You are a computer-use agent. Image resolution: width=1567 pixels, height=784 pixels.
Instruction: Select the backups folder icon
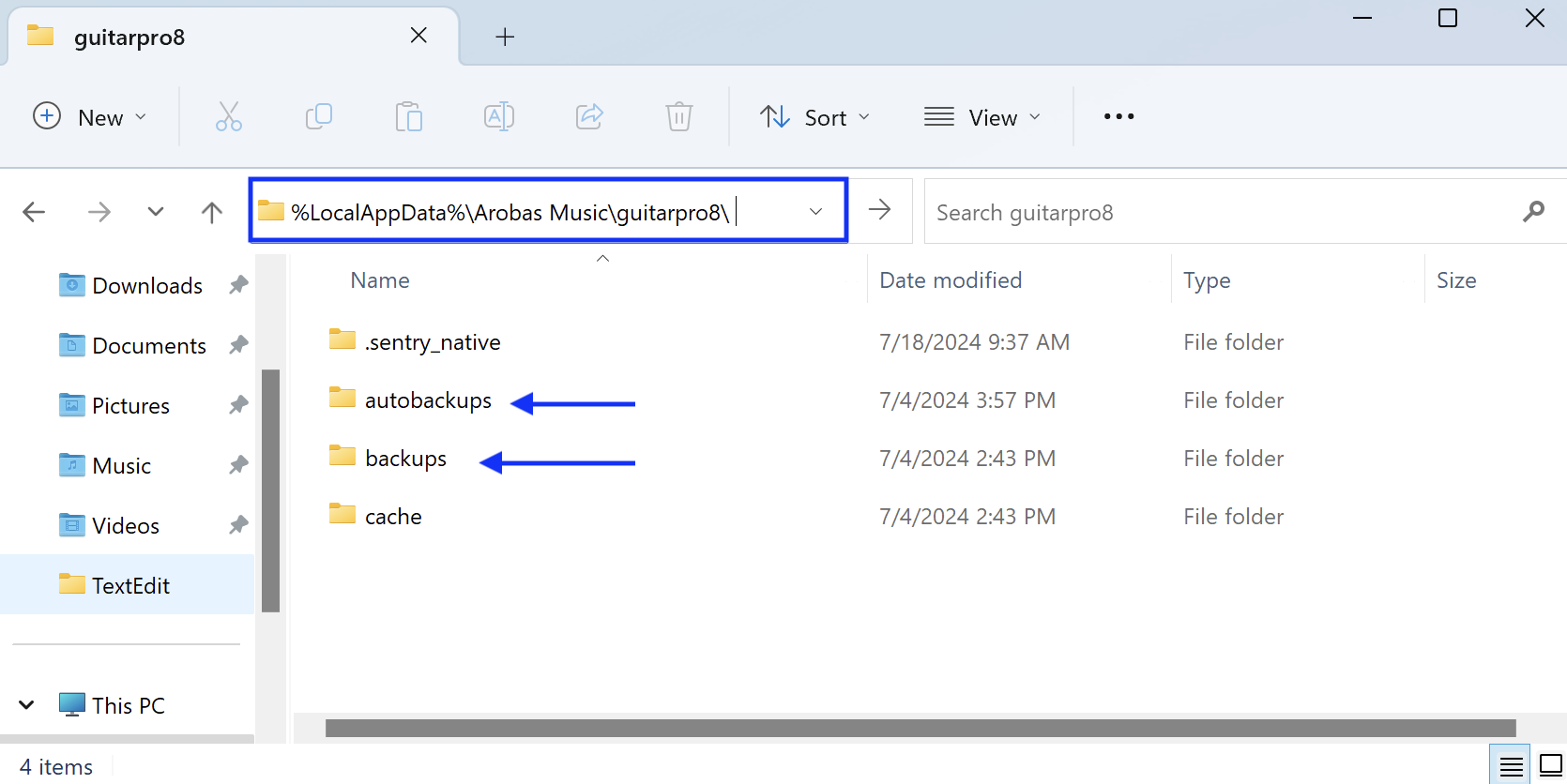(x=342, y=456)
